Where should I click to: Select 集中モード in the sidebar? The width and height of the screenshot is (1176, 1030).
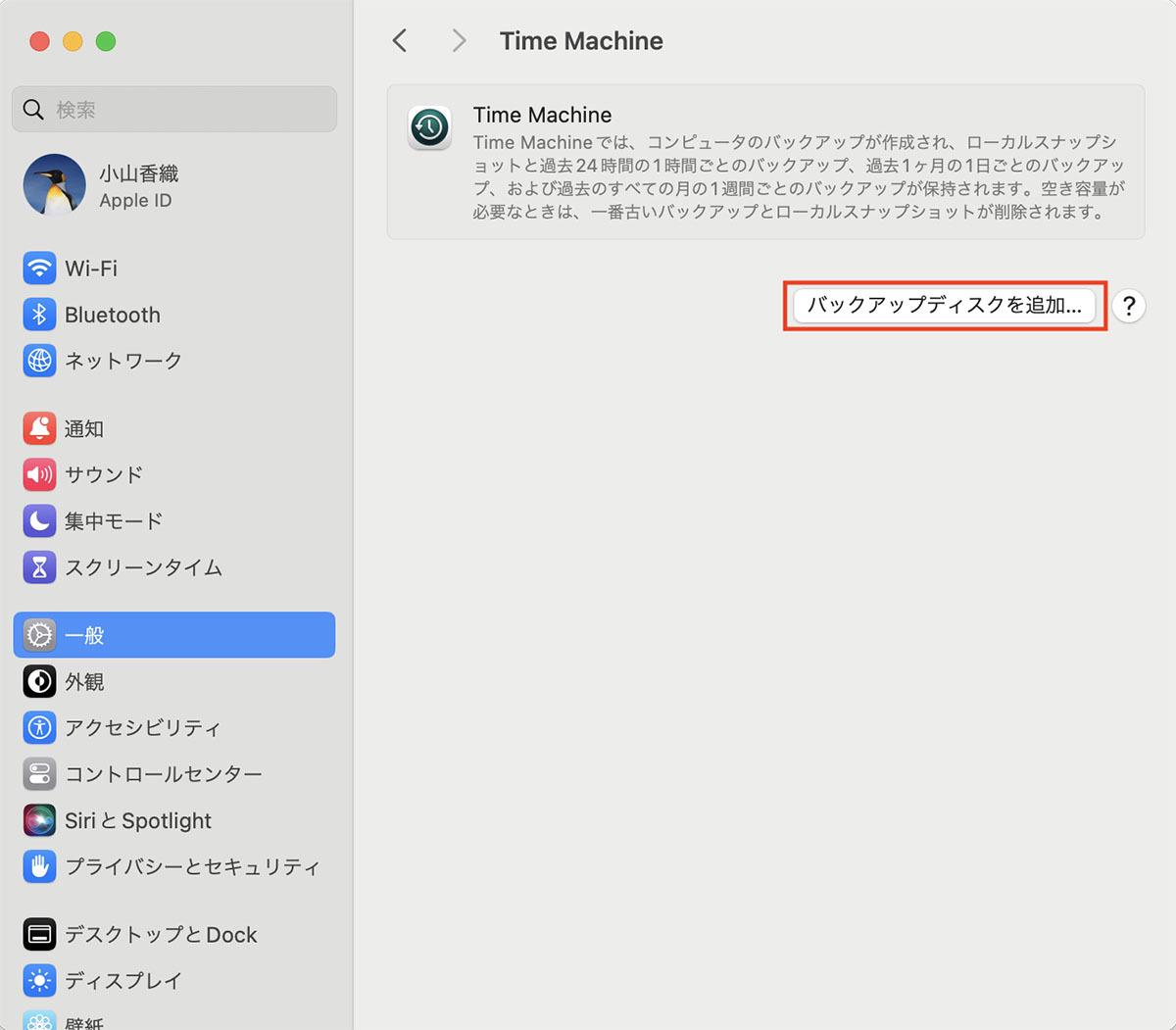[x=174, y=520]
